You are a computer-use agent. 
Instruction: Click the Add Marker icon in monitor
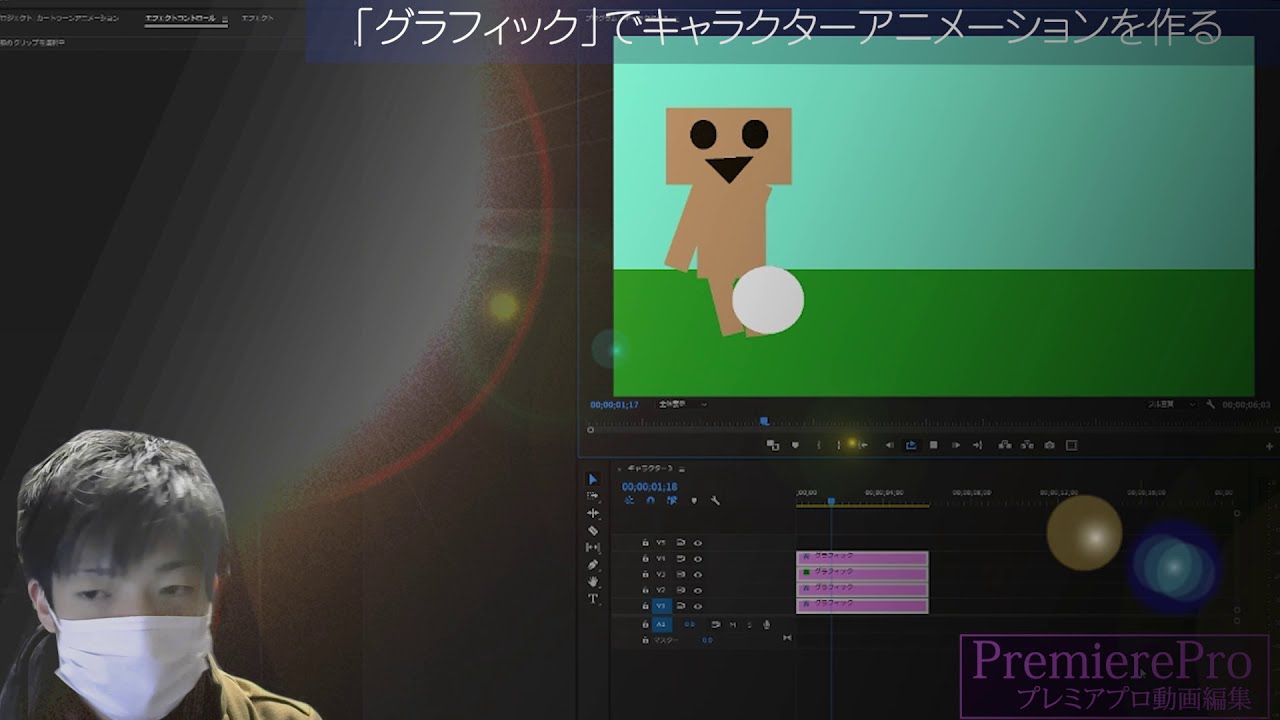[x=795, y=444]
